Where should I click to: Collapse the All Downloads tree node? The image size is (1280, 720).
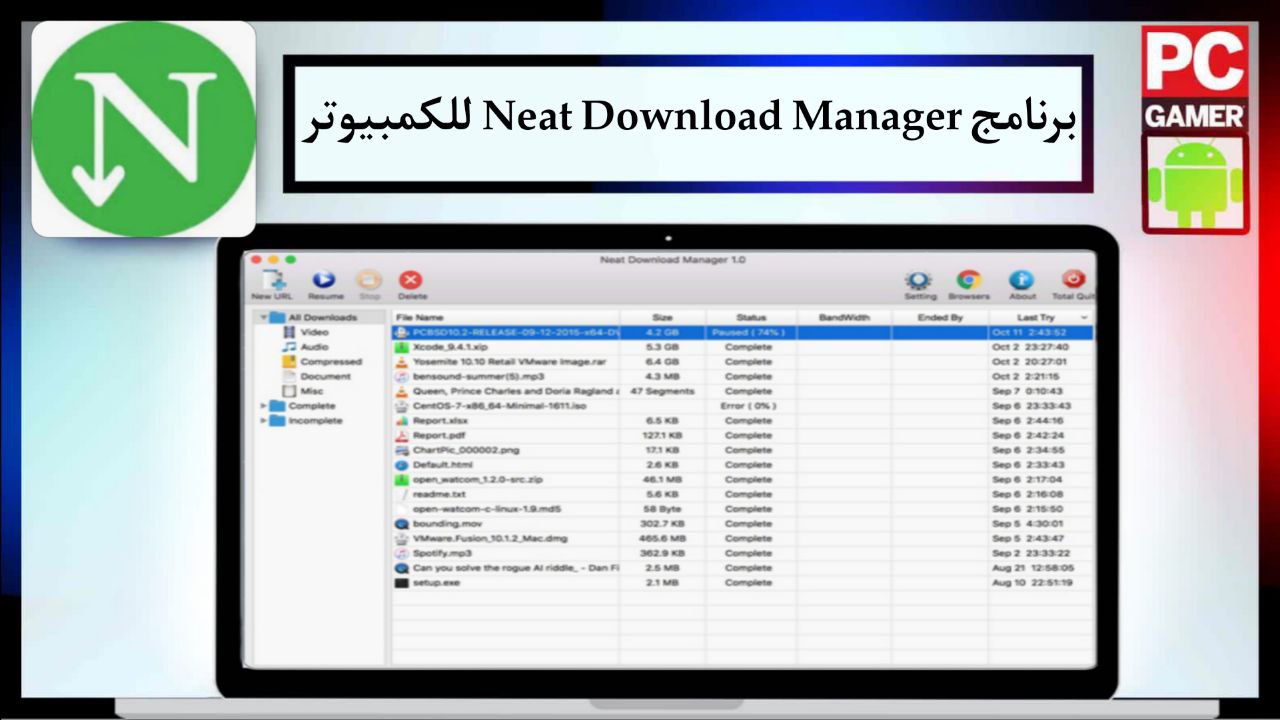[x=263, y=317]
